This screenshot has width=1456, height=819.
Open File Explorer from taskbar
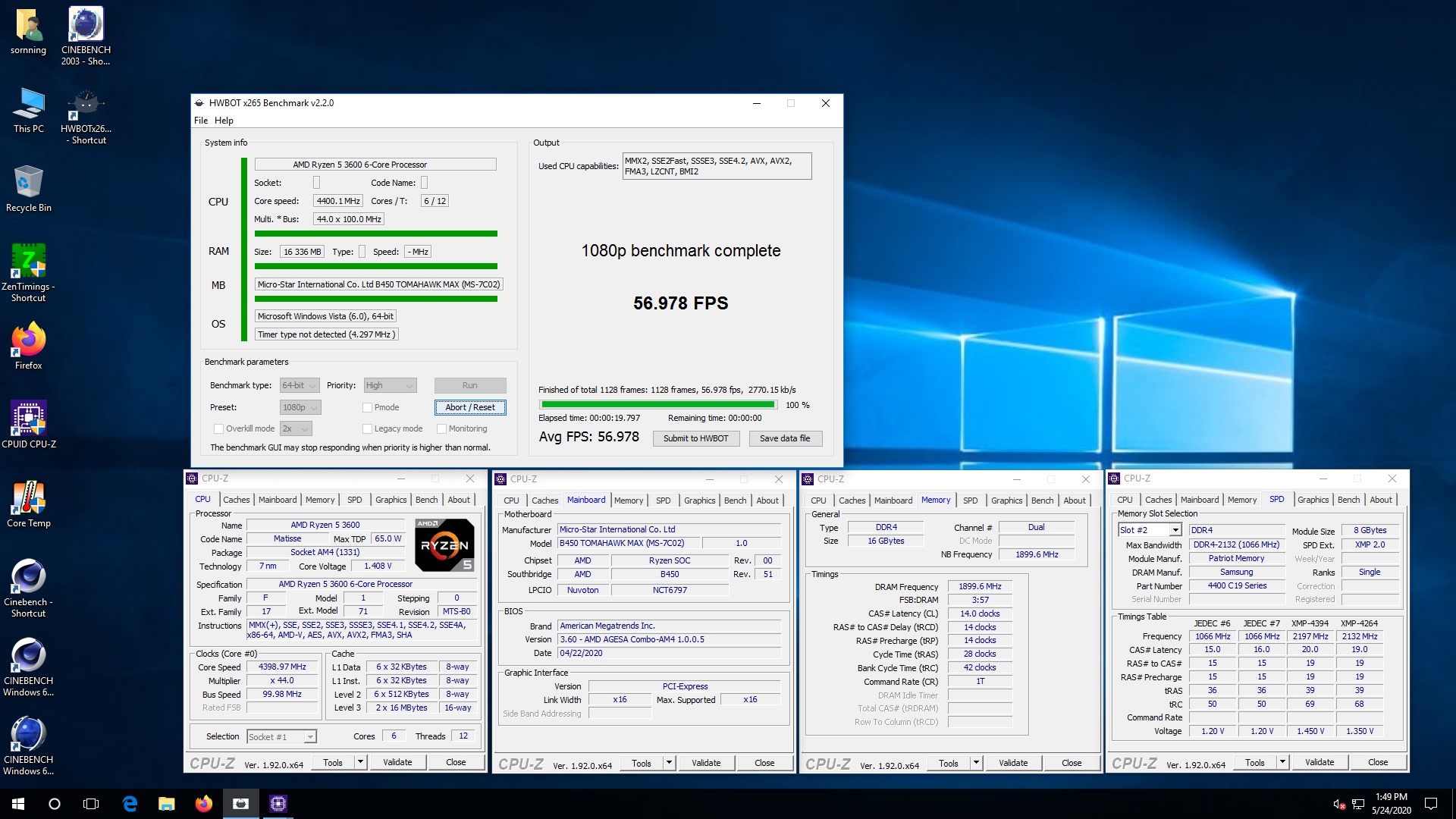point(167,804)
